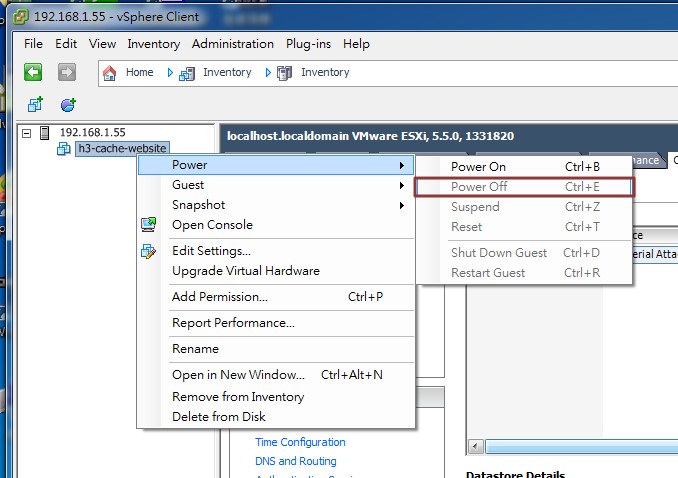Select Open Console from the context menu
The height and width of the screenshot is (478, 678).
pos(276,225)
